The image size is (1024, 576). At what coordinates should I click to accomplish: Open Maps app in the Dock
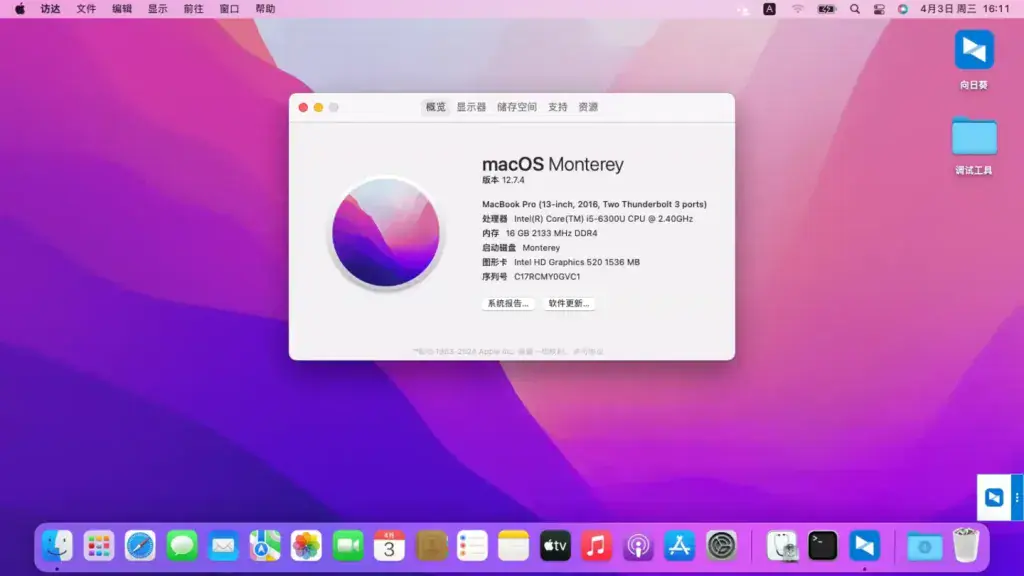[264, 545]
